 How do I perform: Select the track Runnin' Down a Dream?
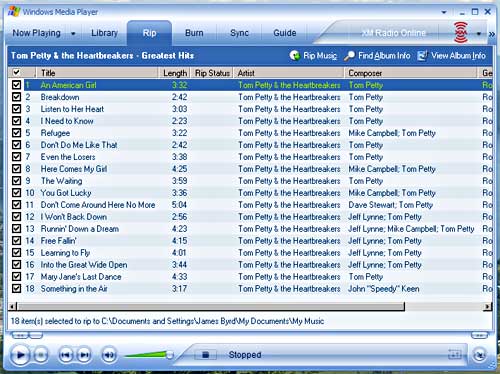click(x=80, y=229)
